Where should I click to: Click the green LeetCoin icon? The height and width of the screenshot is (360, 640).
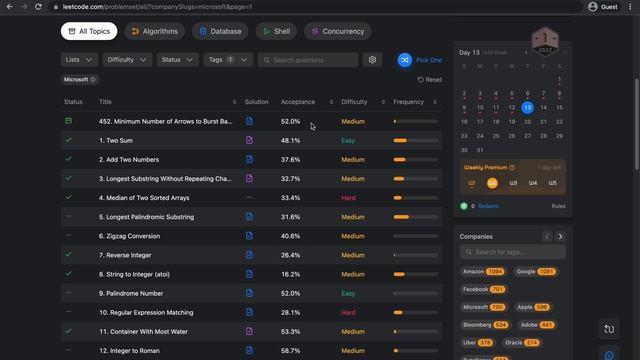[464, 206]
